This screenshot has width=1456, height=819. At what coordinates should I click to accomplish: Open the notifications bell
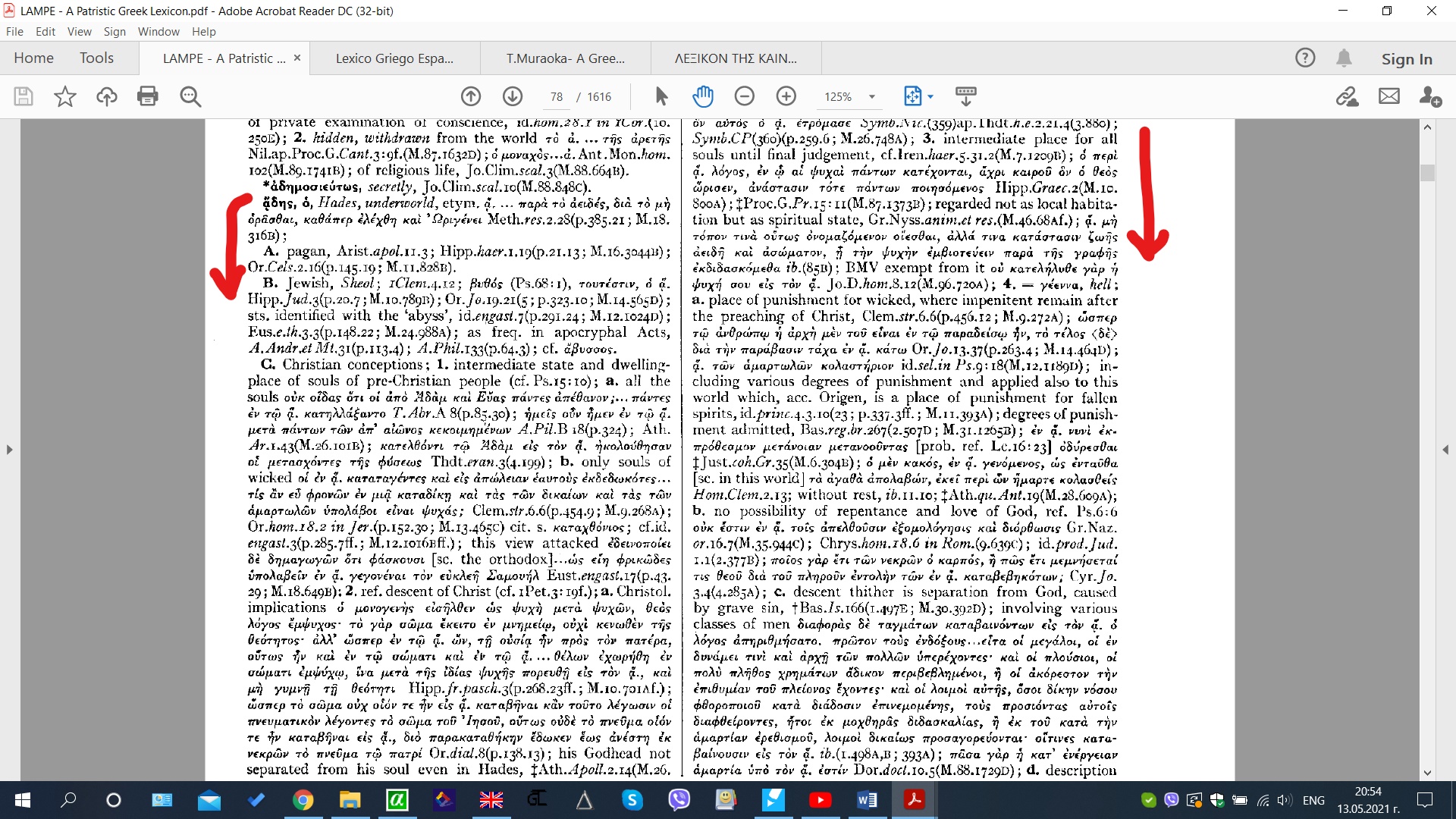click(1344, 58)
